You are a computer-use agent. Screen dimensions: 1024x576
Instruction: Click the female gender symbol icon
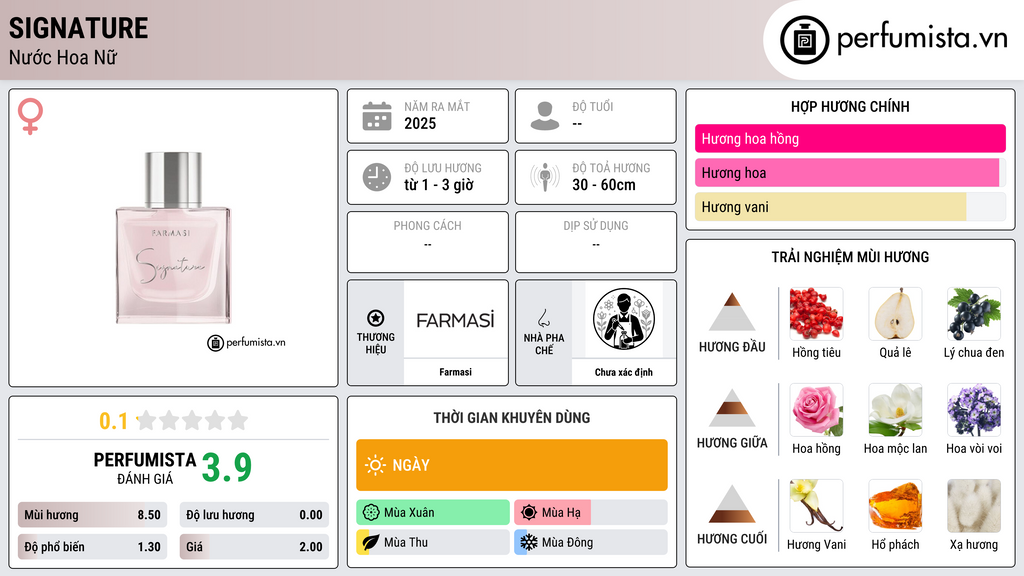[x=30, y=116]
